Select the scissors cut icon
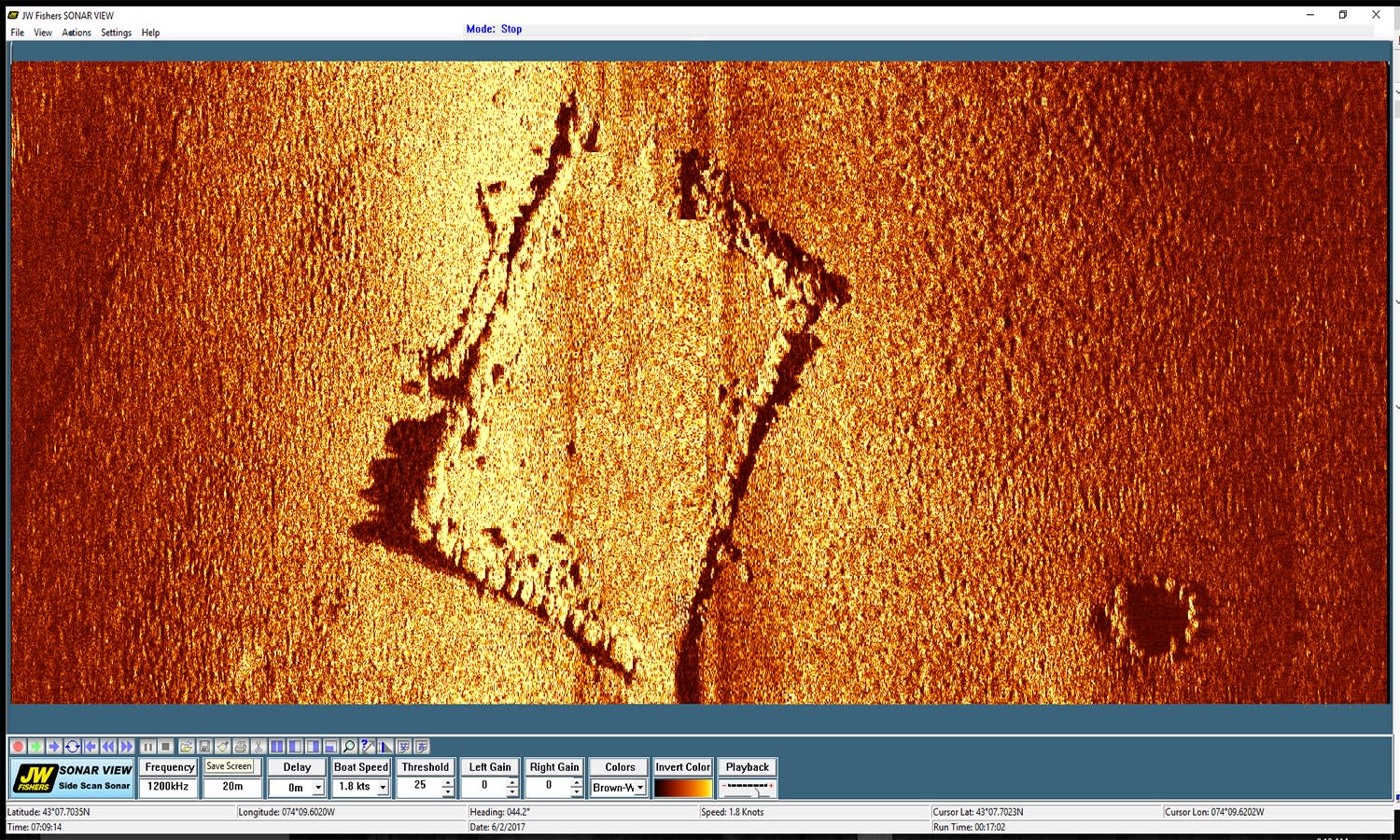1400x840 pixels. click(259, 747)
